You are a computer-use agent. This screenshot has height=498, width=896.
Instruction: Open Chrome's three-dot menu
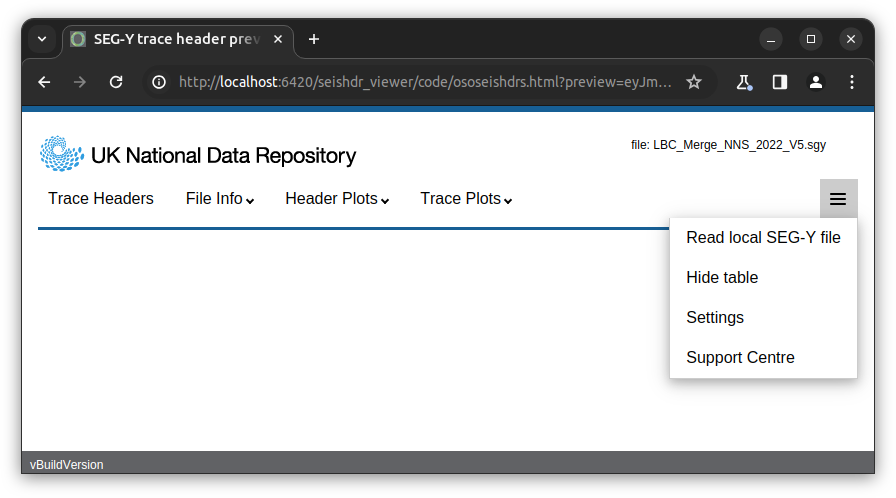pyautogui.click(x=851, y=82)
